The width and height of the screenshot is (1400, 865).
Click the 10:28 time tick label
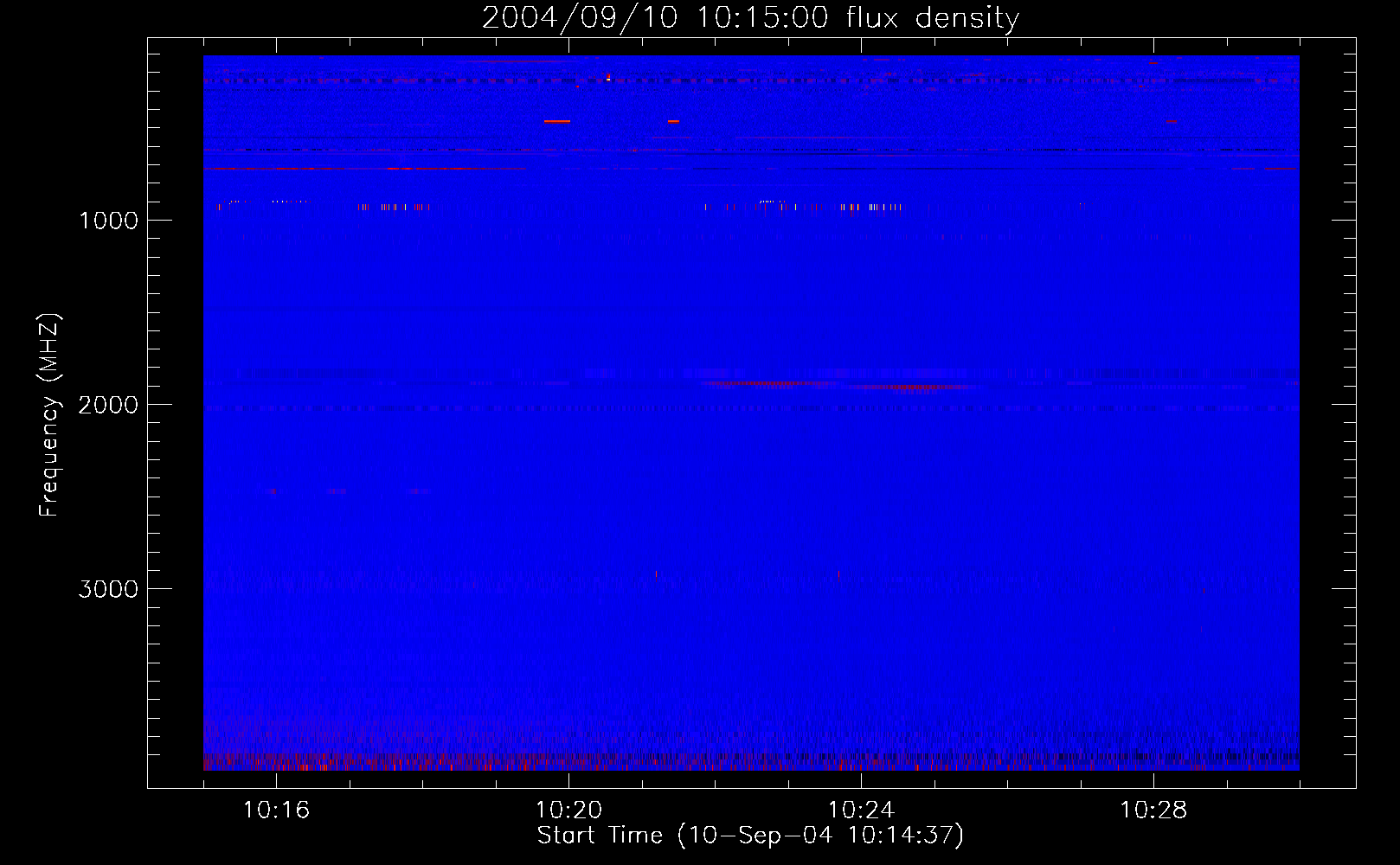click(x=1153, y=810)
